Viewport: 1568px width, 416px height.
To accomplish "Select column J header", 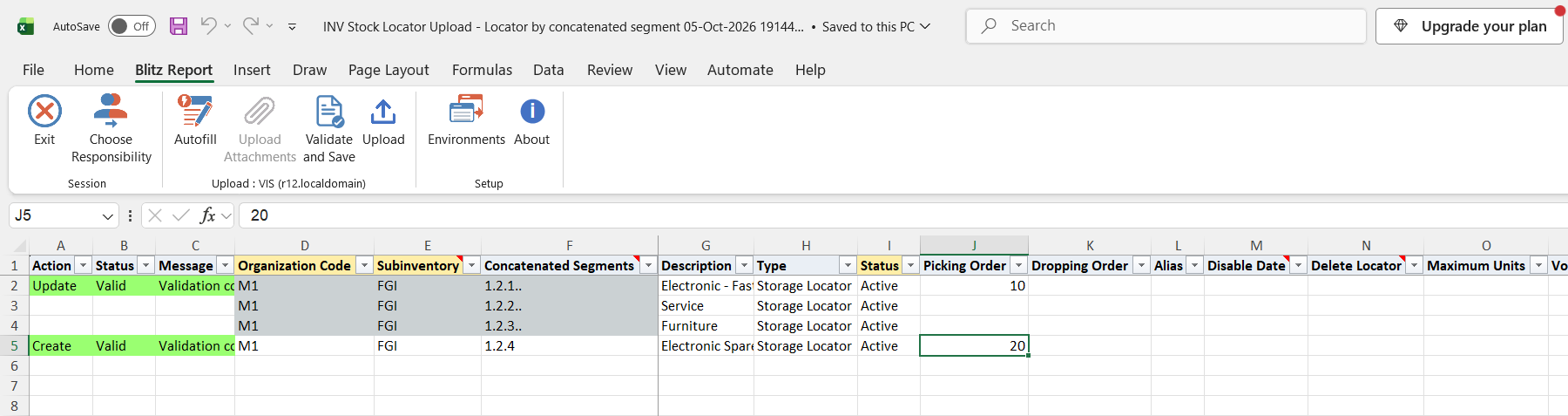I will pos(974,246).
